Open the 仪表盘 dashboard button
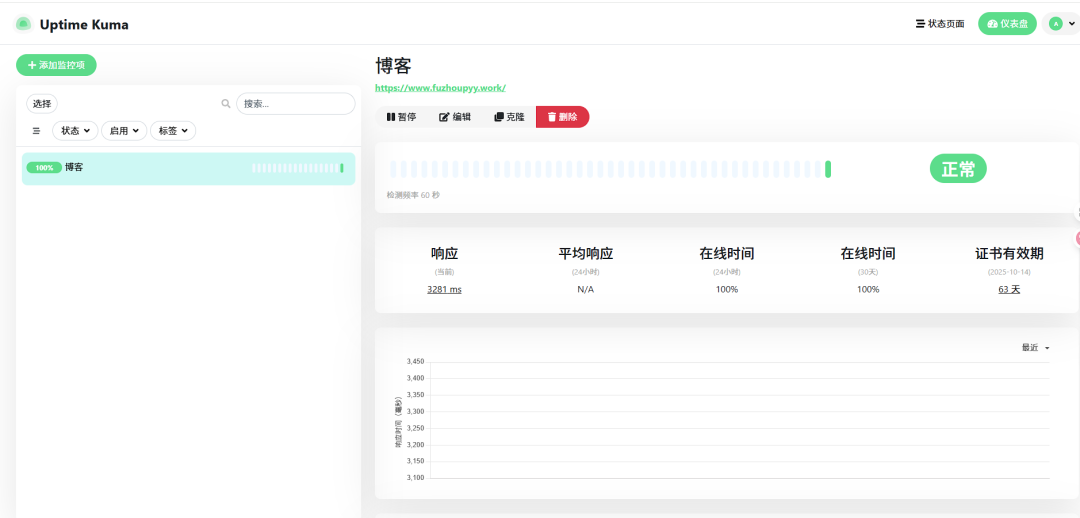This screenshot has height=518, width=1080. click(1007, 23)
